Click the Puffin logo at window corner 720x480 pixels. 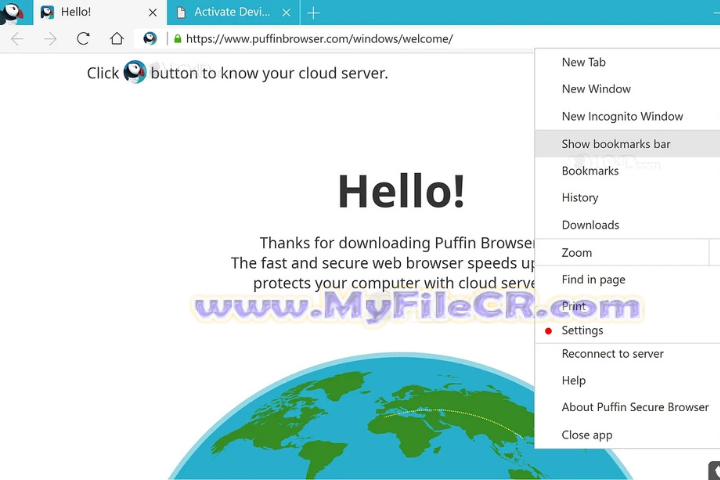pyautogui.click(x=12, y=12)
